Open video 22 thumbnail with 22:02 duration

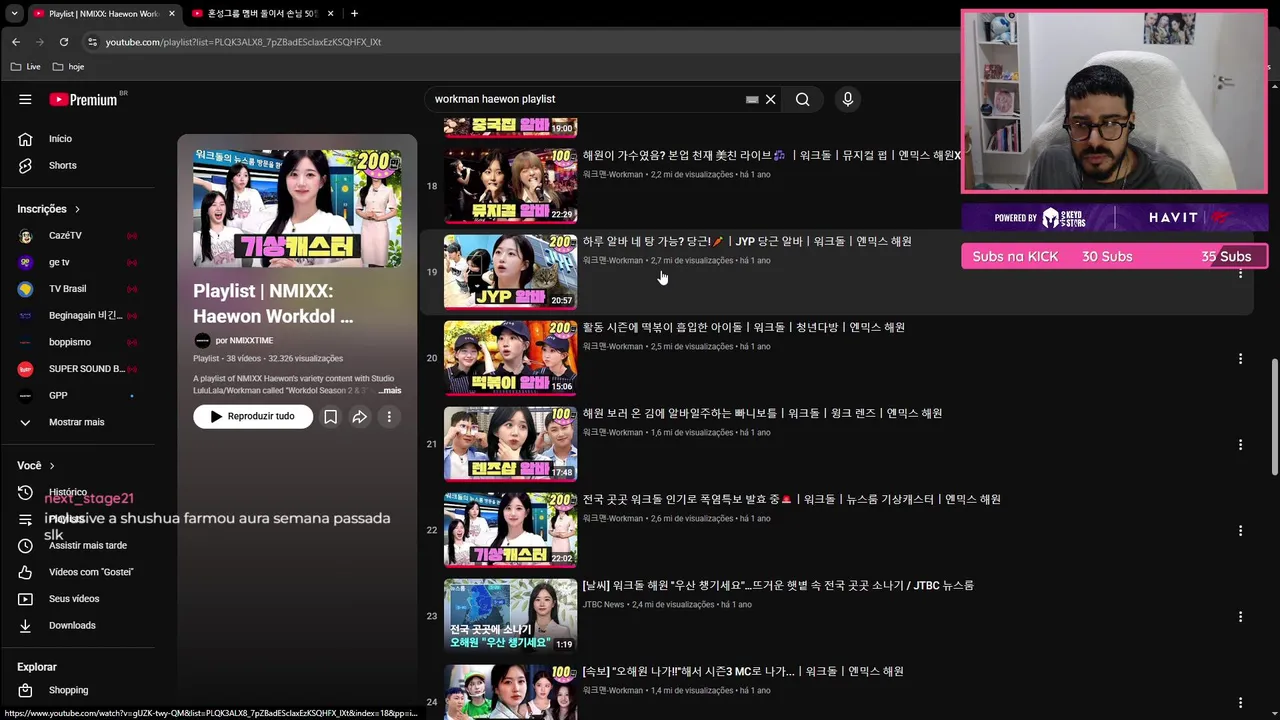510,530
